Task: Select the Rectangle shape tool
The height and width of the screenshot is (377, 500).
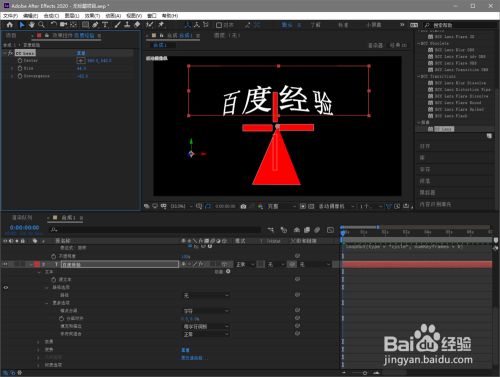Action: [85, 25]
